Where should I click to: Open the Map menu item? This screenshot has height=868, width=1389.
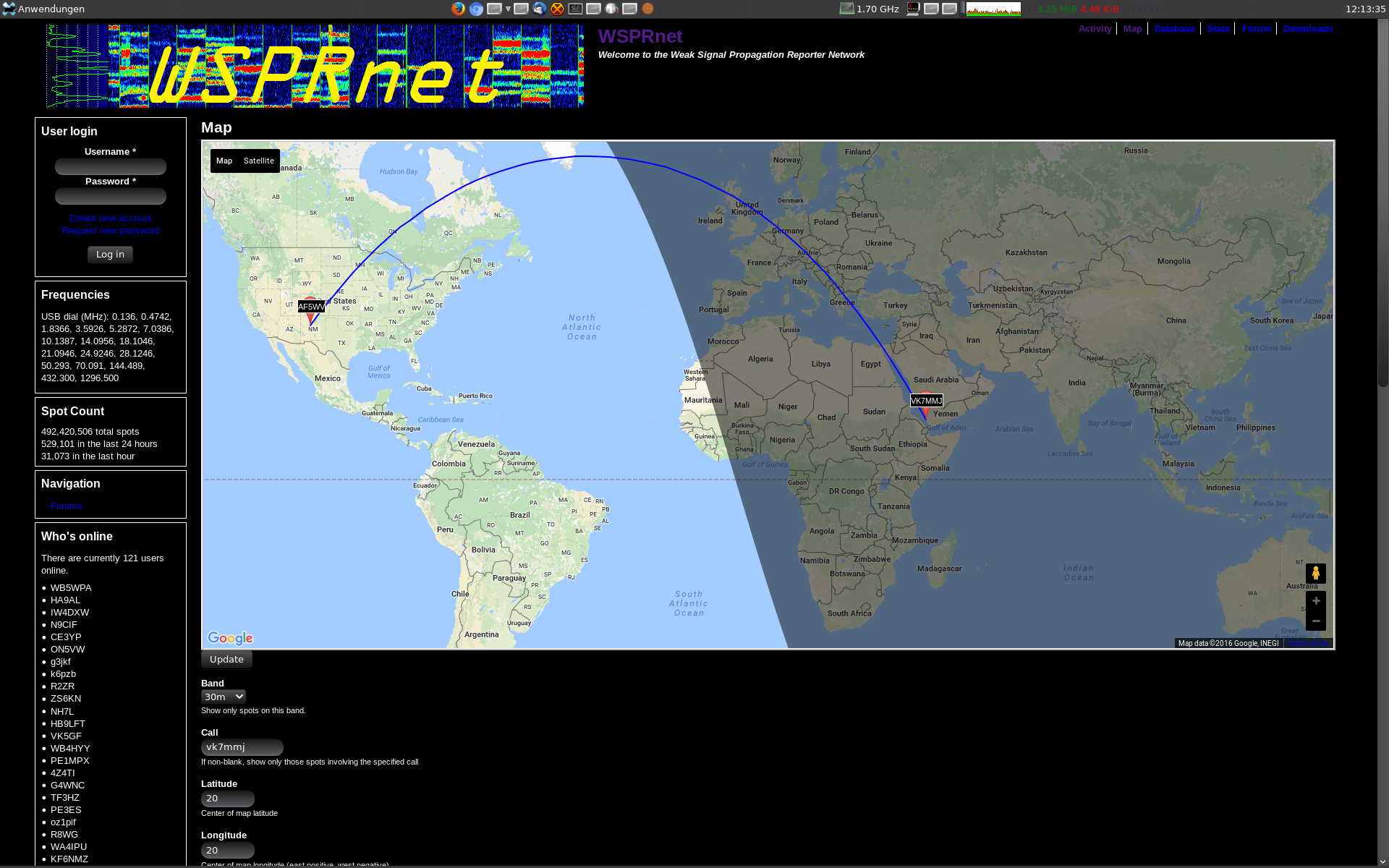(x=1132, y=29)
